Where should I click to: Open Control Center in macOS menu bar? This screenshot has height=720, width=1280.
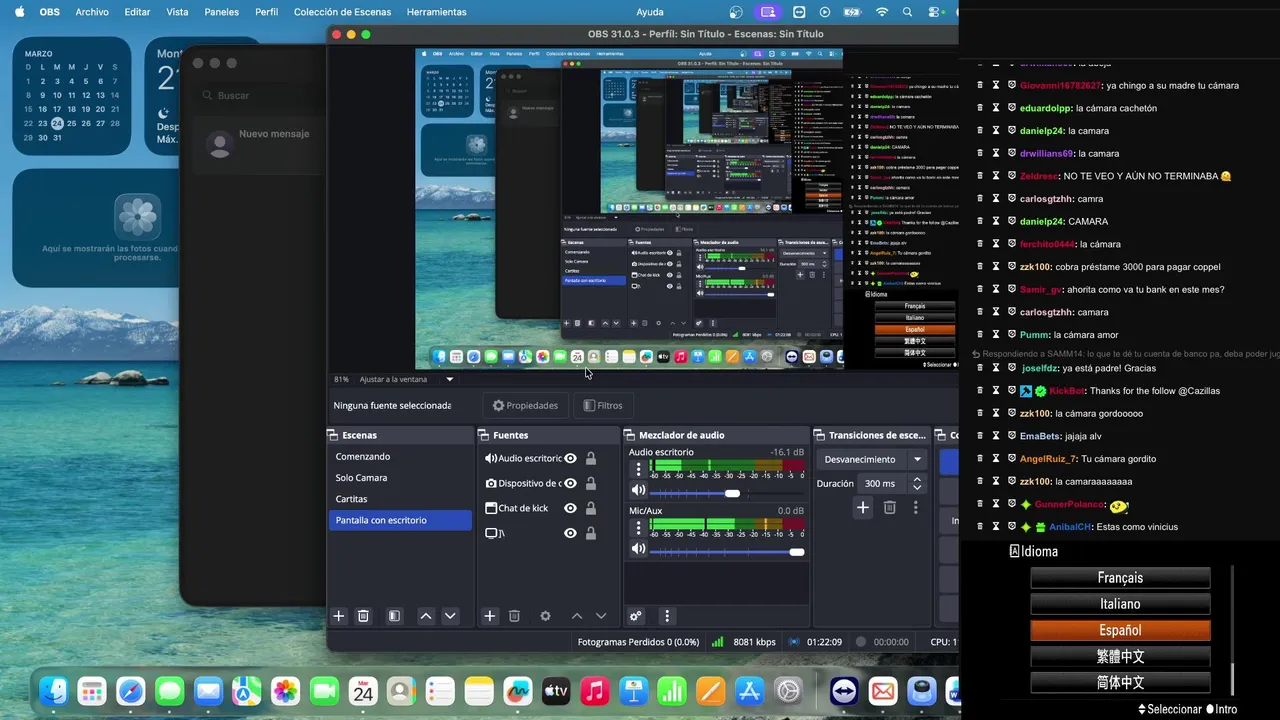click(x=935, y=12)
